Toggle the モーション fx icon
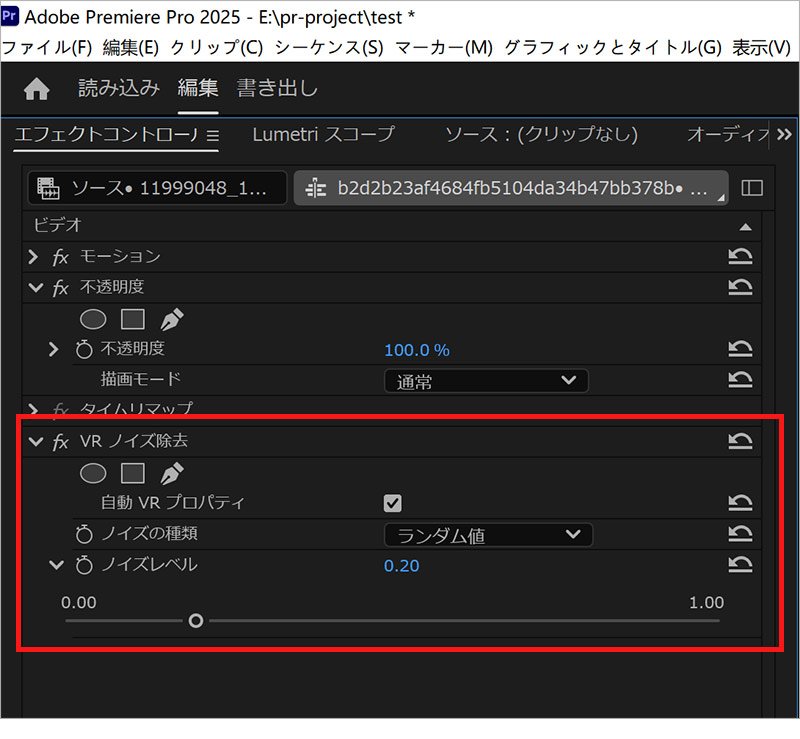 [61, 257]
